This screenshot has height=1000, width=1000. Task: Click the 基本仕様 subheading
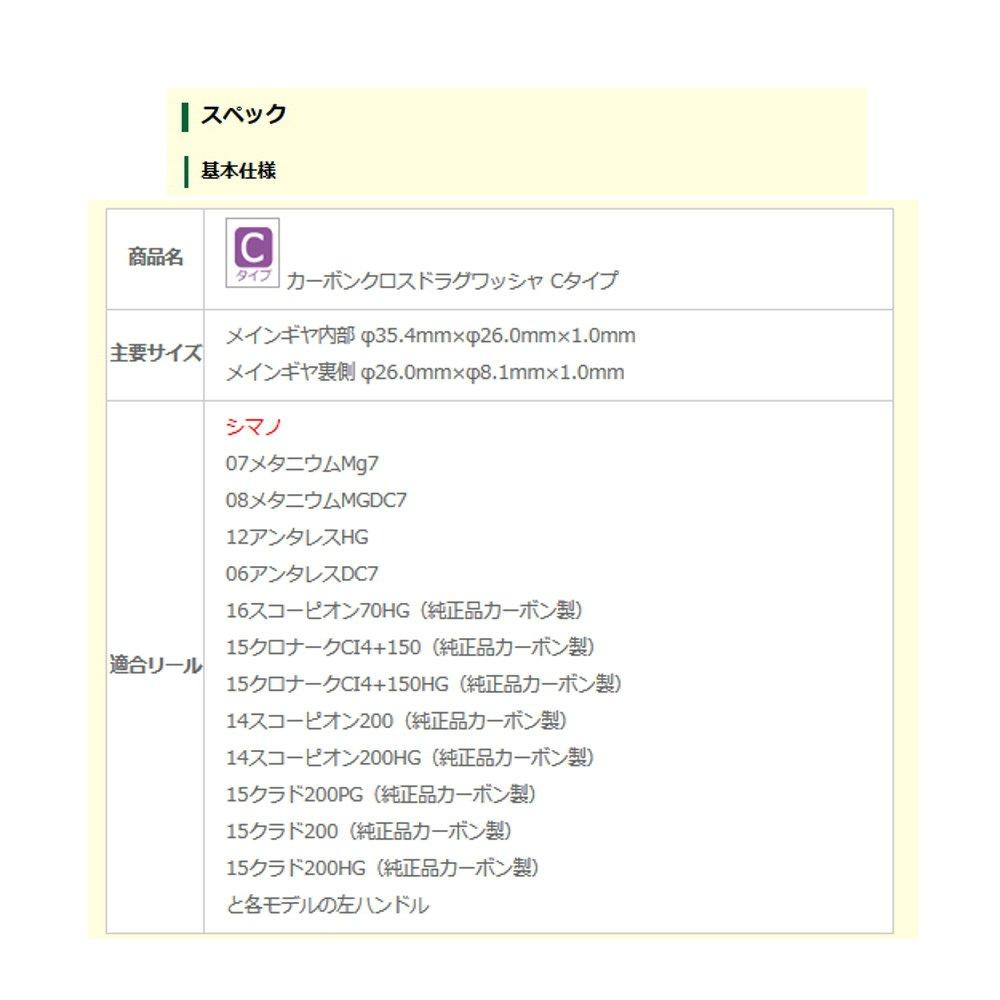pyautogui.click(x=238, y=171)
